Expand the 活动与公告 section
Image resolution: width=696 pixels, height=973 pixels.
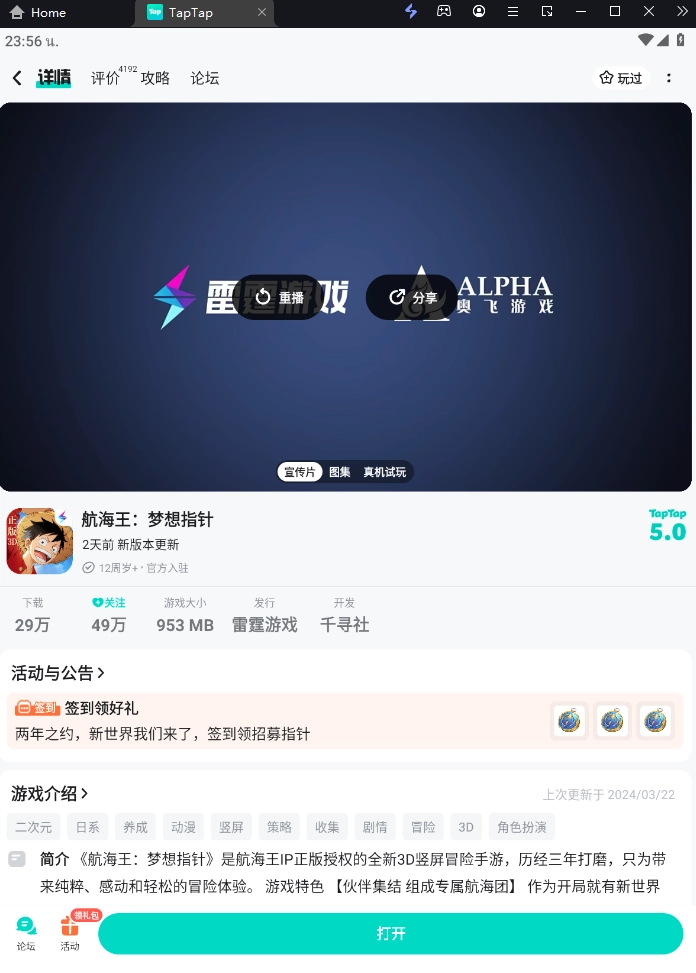click(58, 673)
